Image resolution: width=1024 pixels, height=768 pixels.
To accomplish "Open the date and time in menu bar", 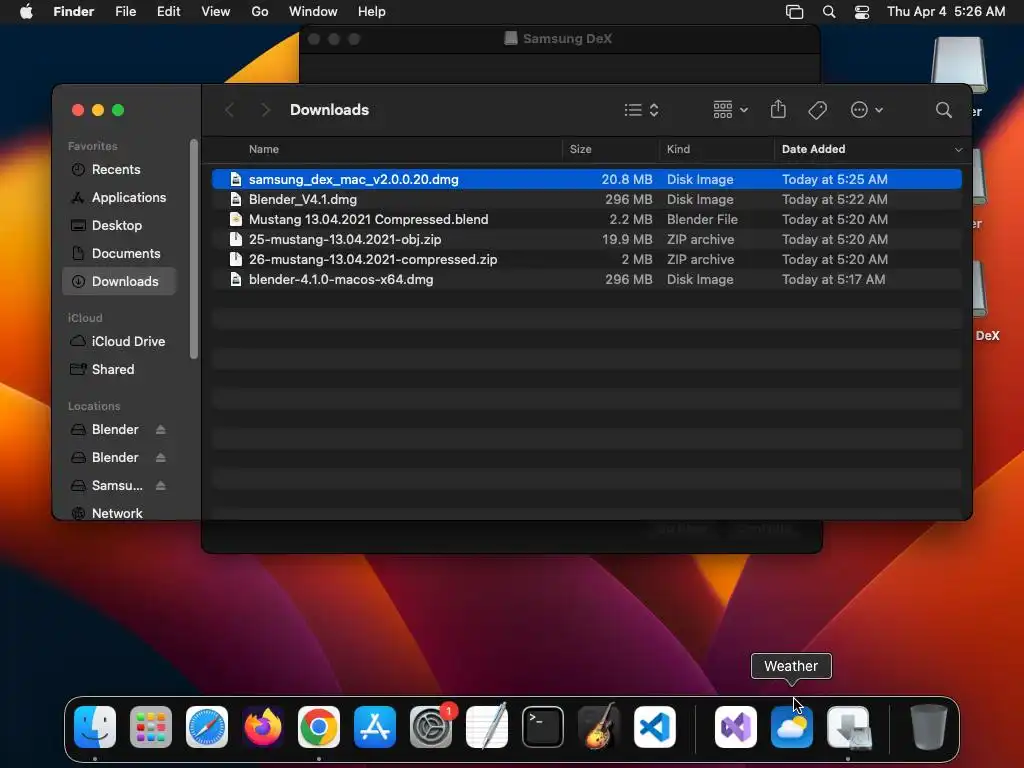I will click(x=946, y=12).
